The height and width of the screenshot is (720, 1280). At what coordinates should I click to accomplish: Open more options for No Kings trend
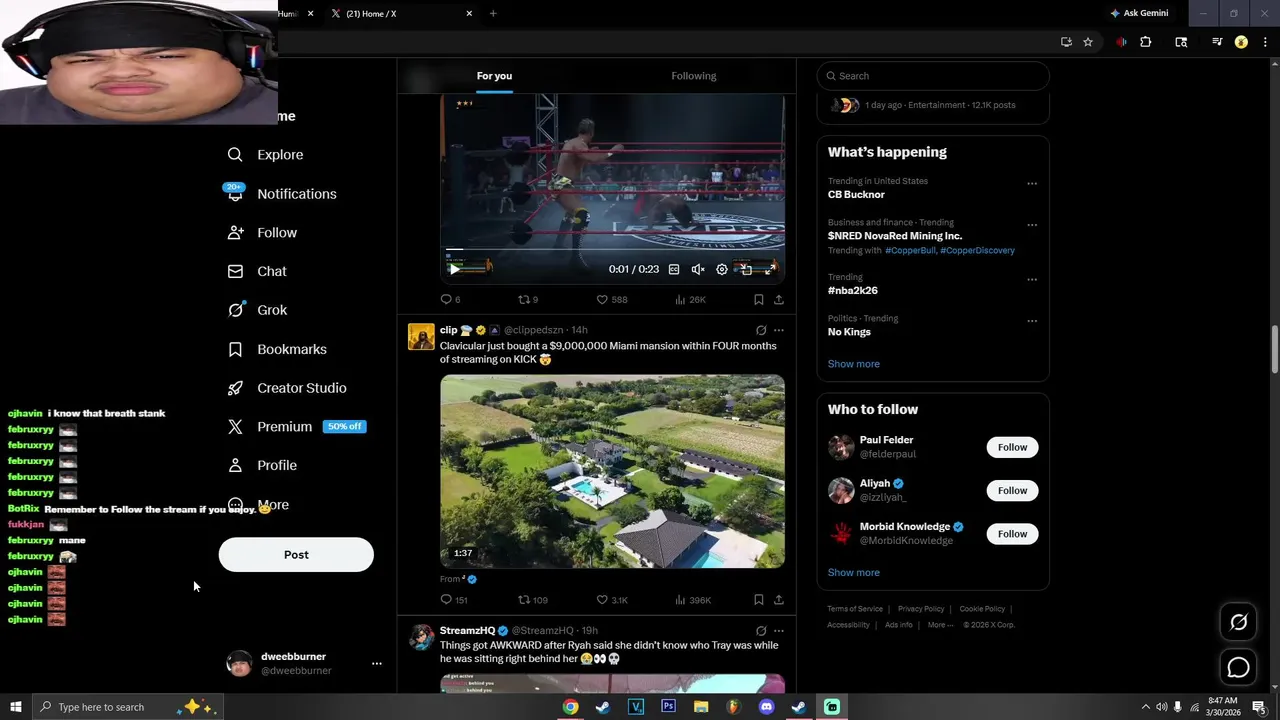click(x=1032, y=321)
